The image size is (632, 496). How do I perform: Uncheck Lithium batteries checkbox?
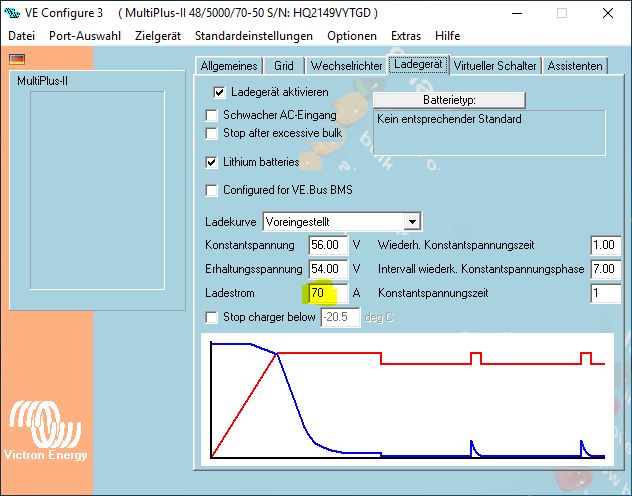pos(211,162)
